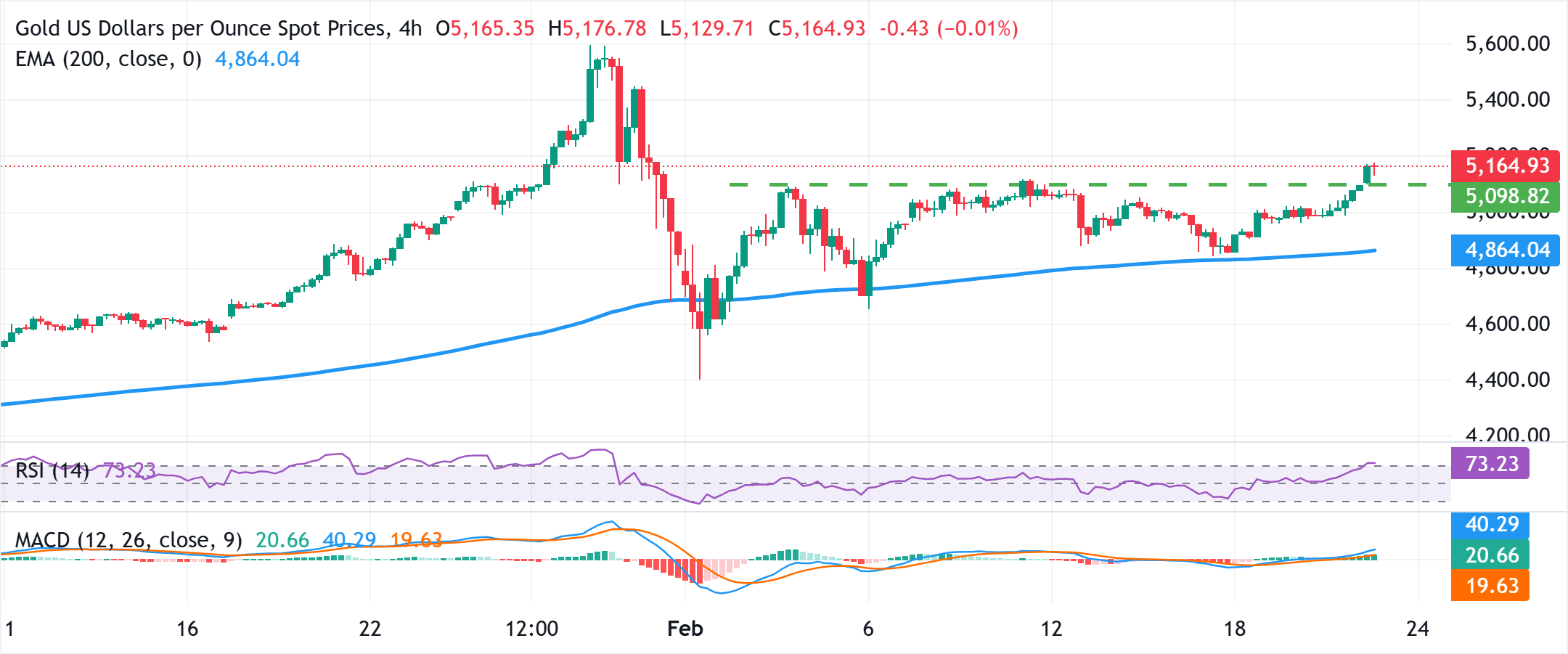Click the 12:00 label on the time axis

[531, 629]
